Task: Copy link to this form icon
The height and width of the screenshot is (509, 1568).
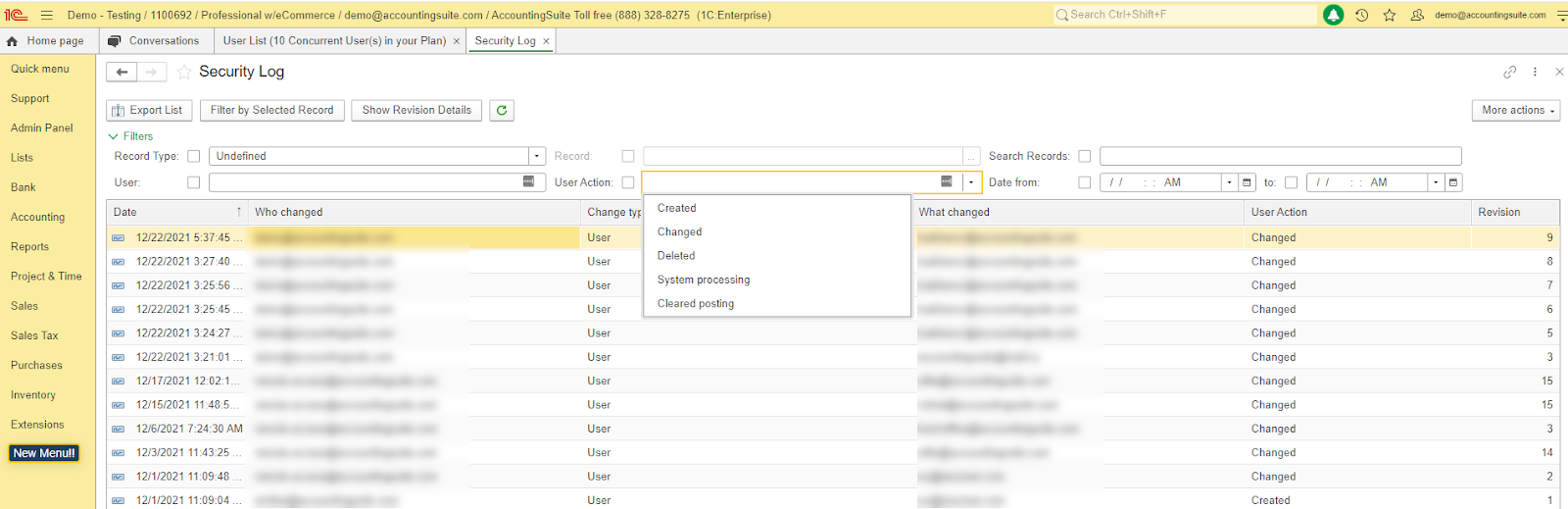Action: (1509, 72)
